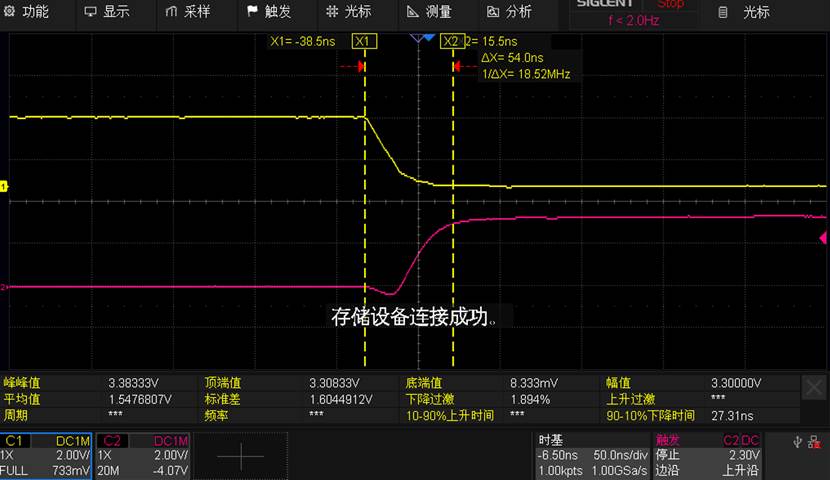Screen dimensions: 830x480
Task: Select the 峰峰值 measurement value 3.38333V
Action: [133, 383]
